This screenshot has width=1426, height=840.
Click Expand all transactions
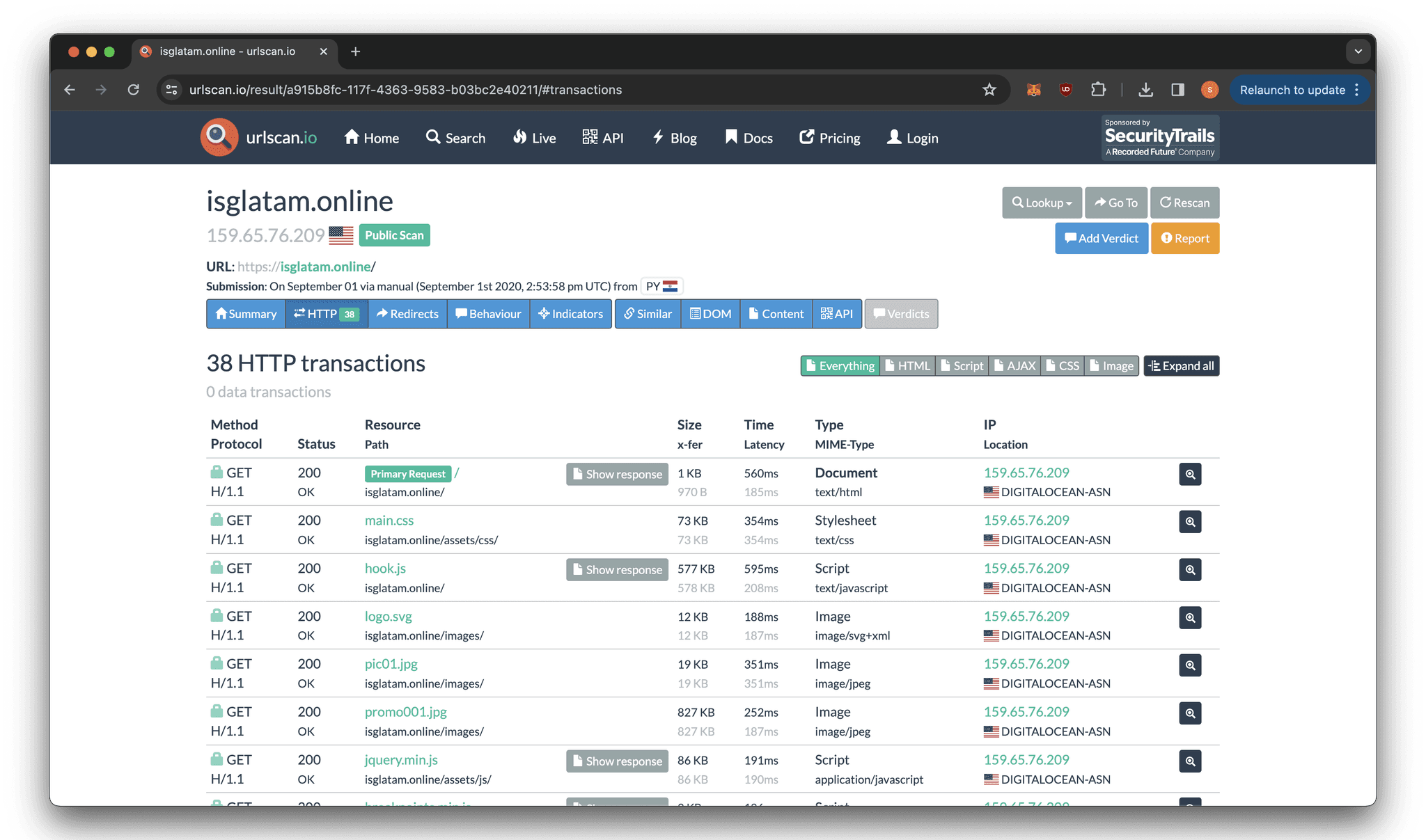[x=1181, y=366]
